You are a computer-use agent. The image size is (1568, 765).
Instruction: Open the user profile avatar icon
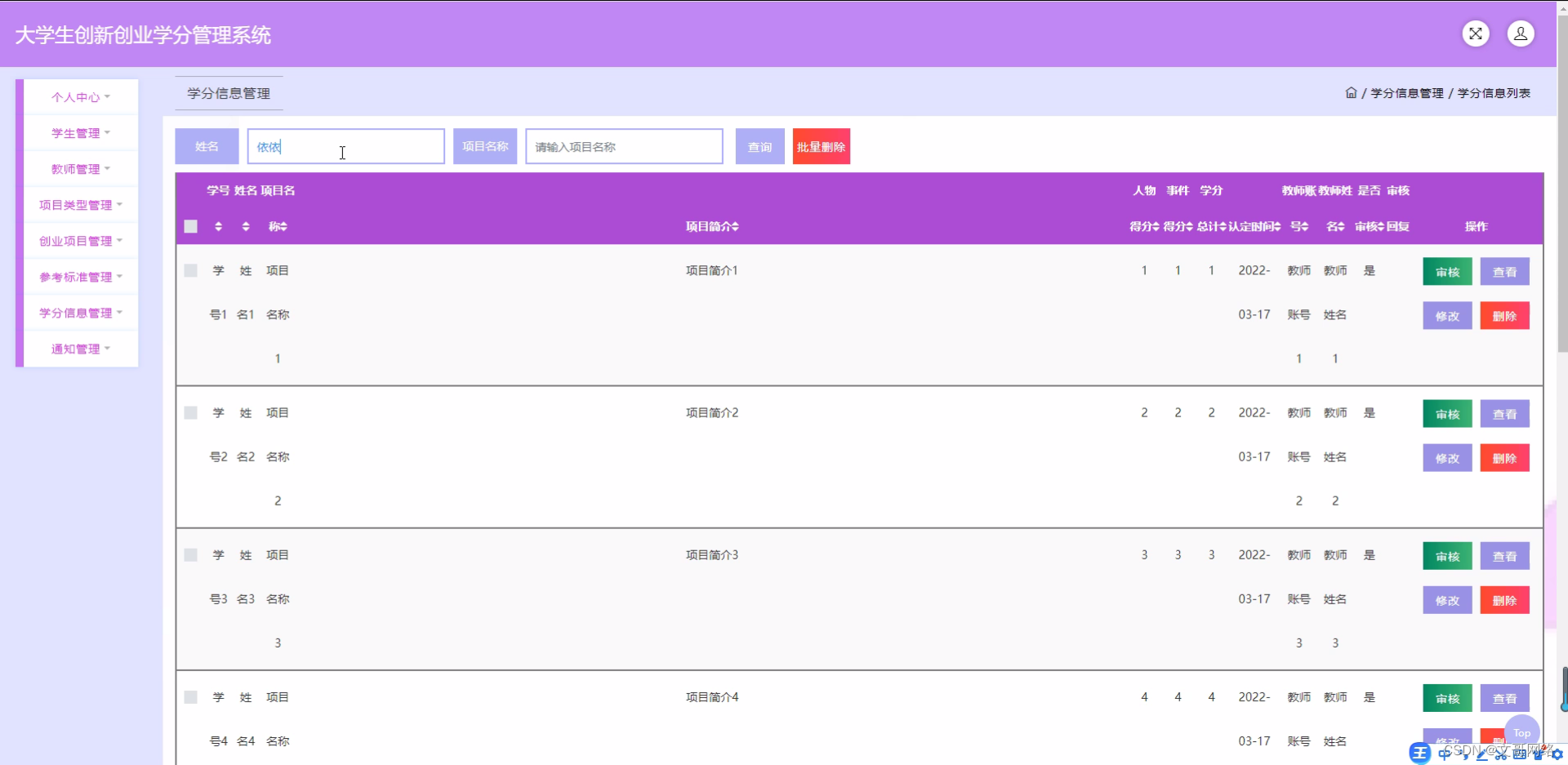[x=1521, y=33]
